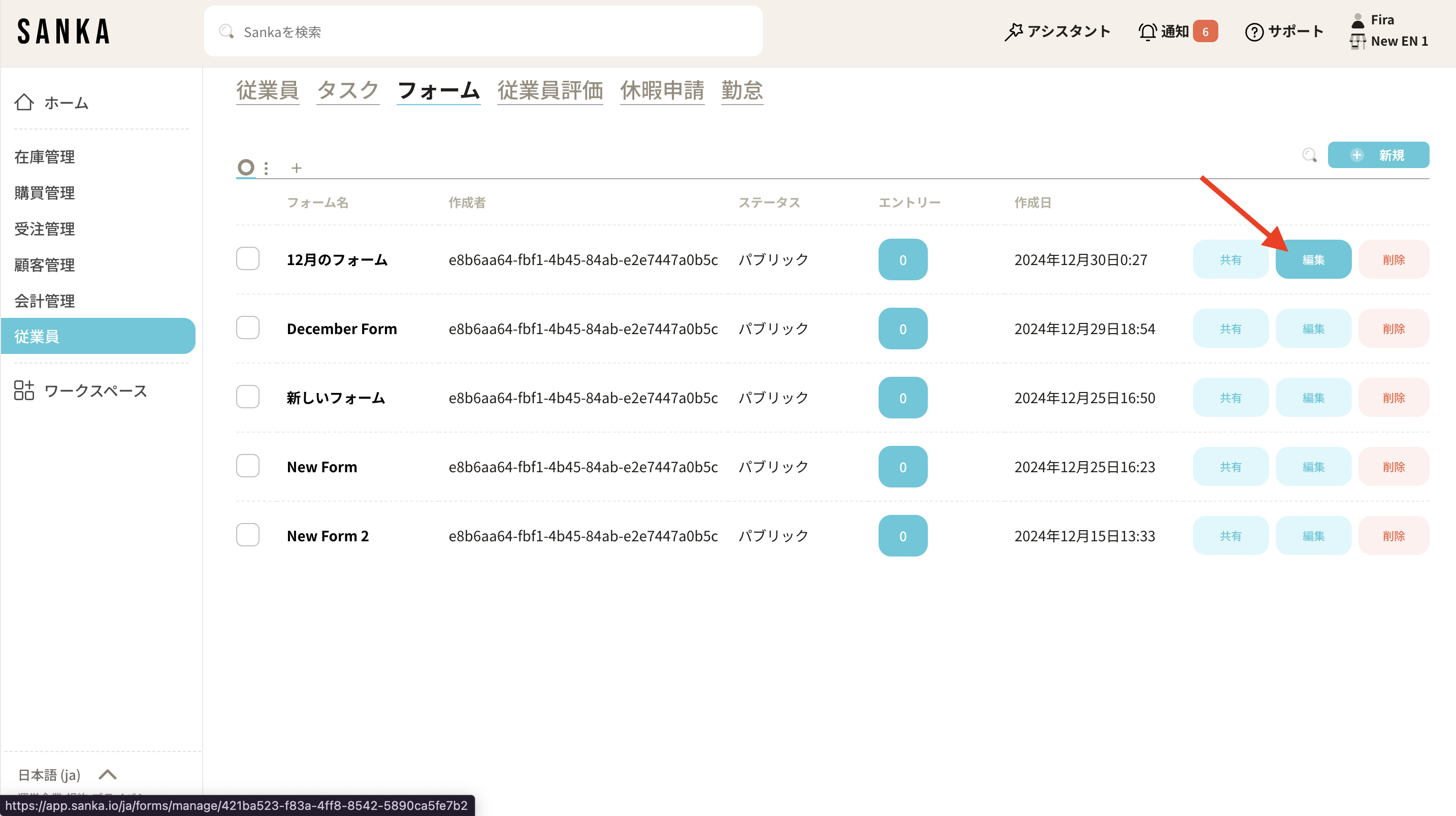1456x816 pixels.
Task: Tick the New Form 2 checkbox
Action: (x=247, y=535)
